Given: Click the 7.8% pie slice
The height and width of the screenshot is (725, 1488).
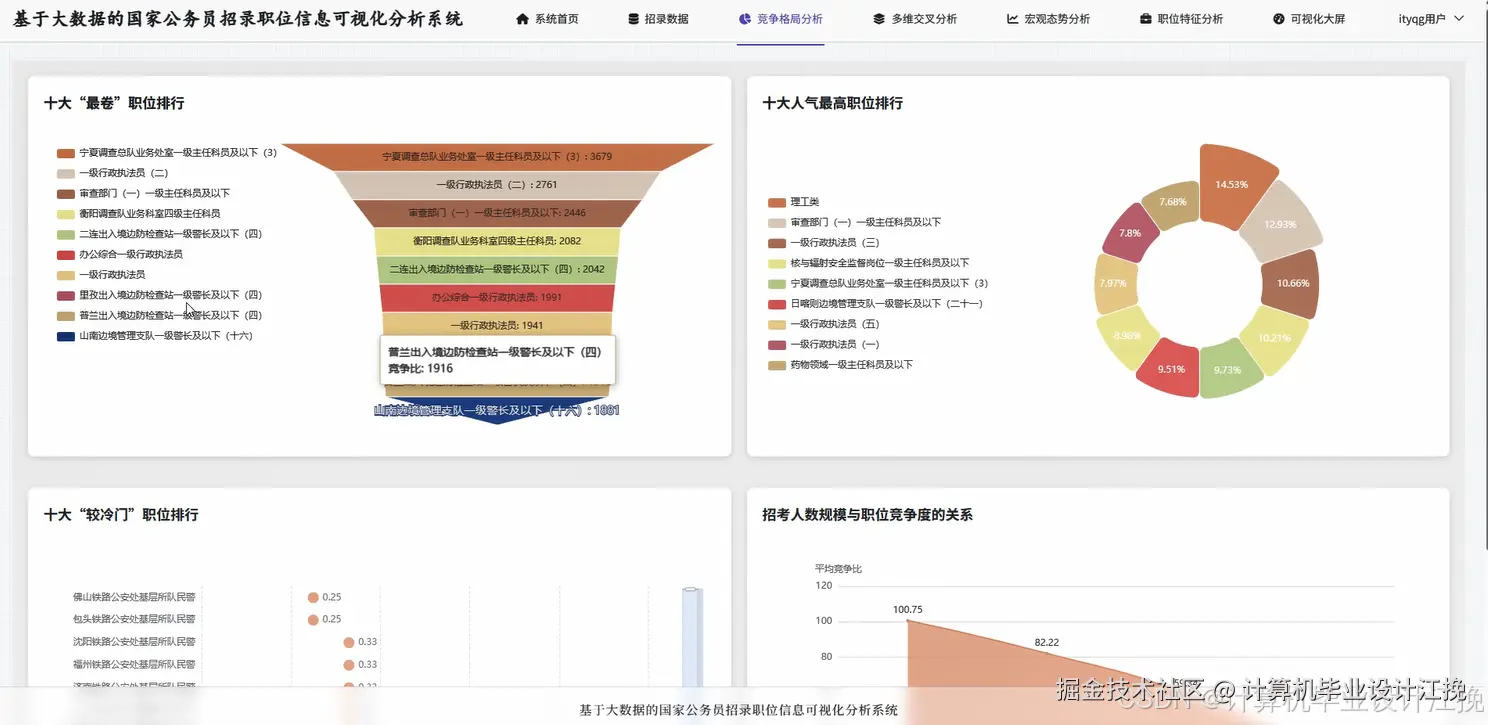Looking at the screenshot, I should [x=1129, y=233].
